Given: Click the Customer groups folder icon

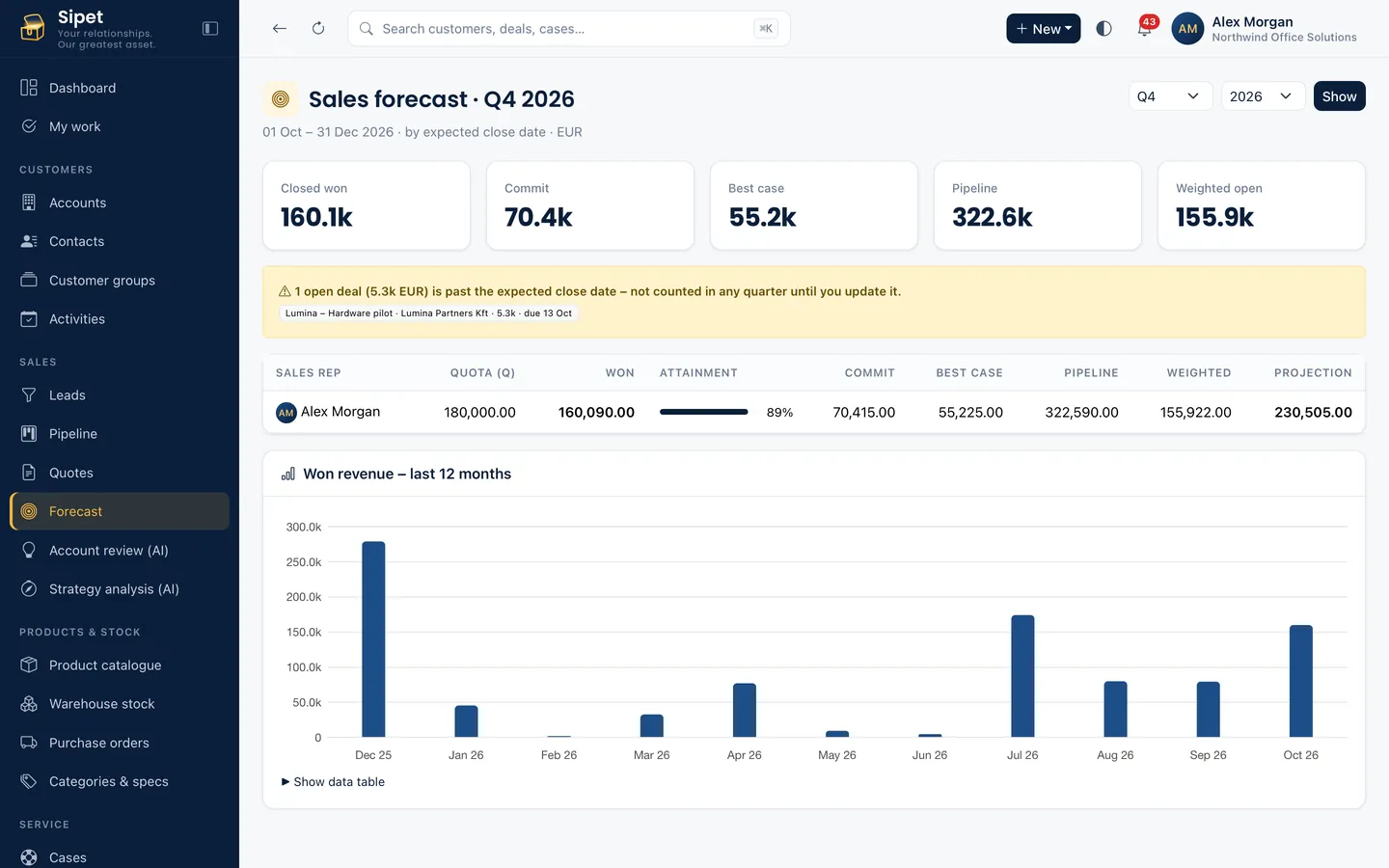Looking at the screenshot, I should [x=29, y=280].
